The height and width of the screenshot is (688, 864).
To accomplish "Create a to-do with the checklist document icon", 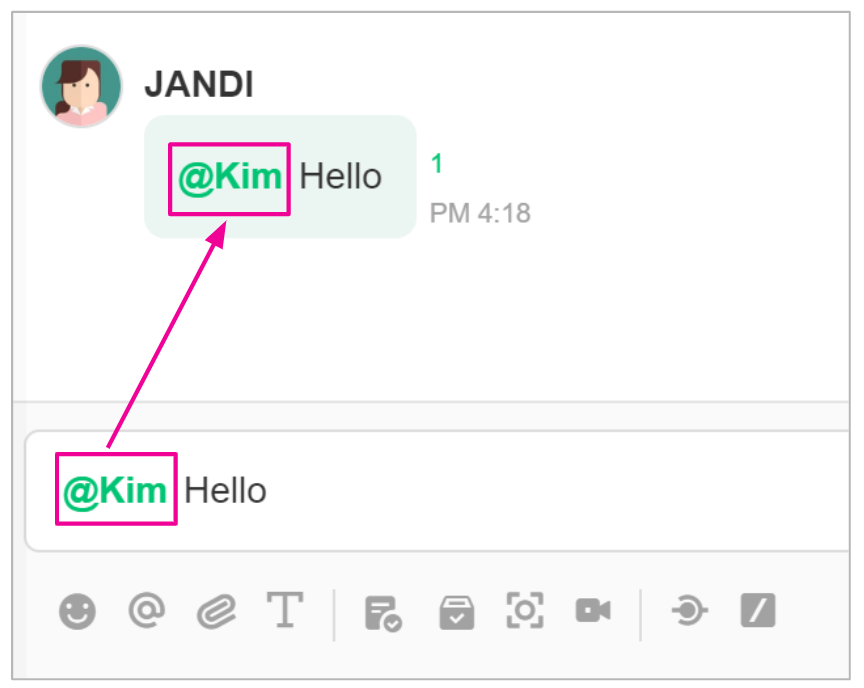I will pos(382,612).
